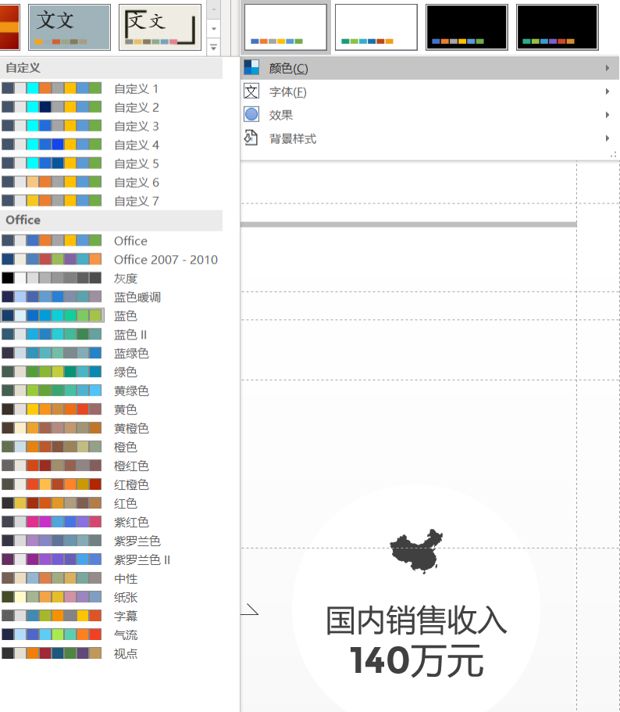Apply the 黄橙色 color scheme
Image resolution: width=620 pixels, height=712 pixels.
point(111,428)
